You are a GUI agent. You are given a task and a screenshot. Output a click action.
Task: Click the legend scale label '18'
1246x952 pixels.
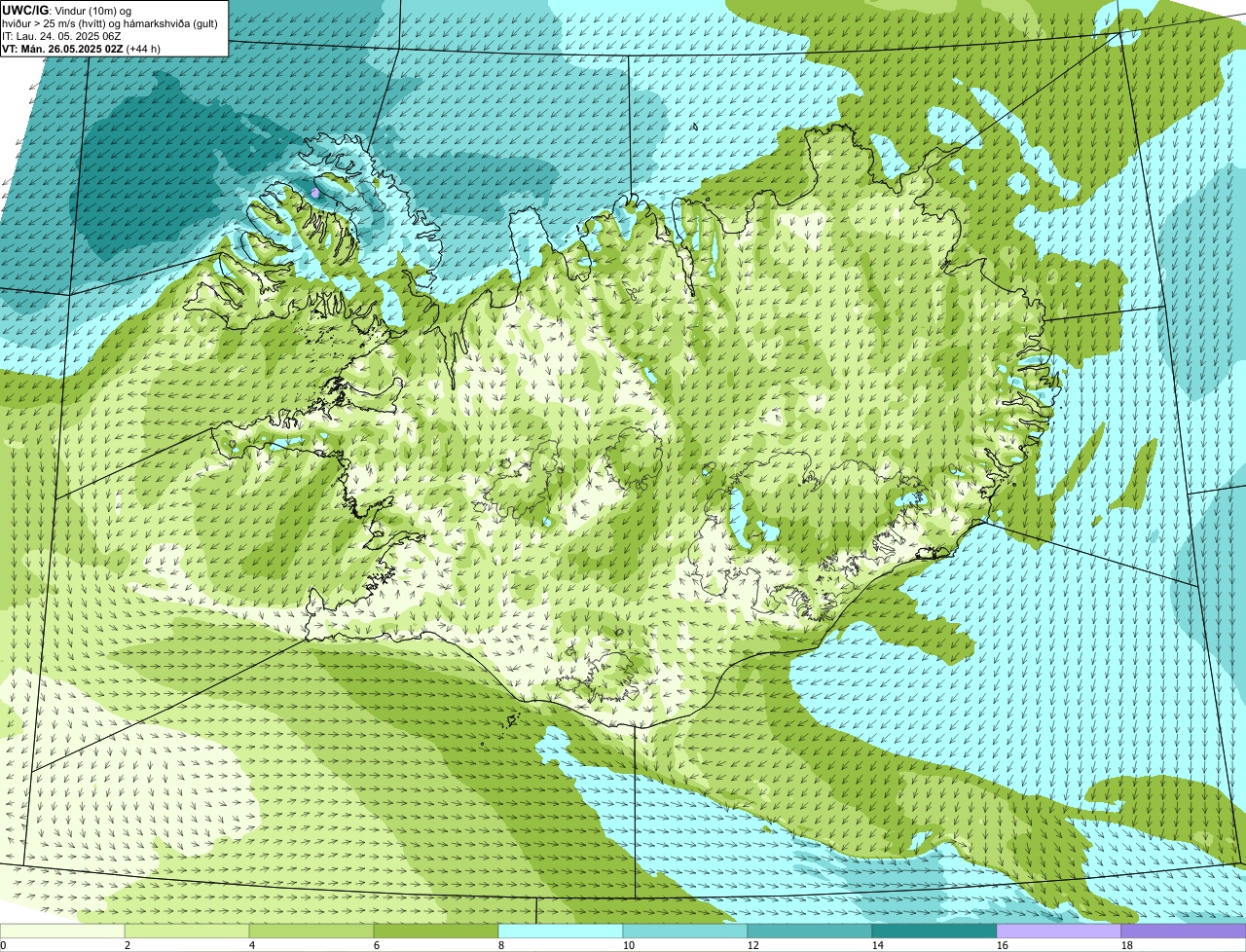click(x=1127, y=945)
